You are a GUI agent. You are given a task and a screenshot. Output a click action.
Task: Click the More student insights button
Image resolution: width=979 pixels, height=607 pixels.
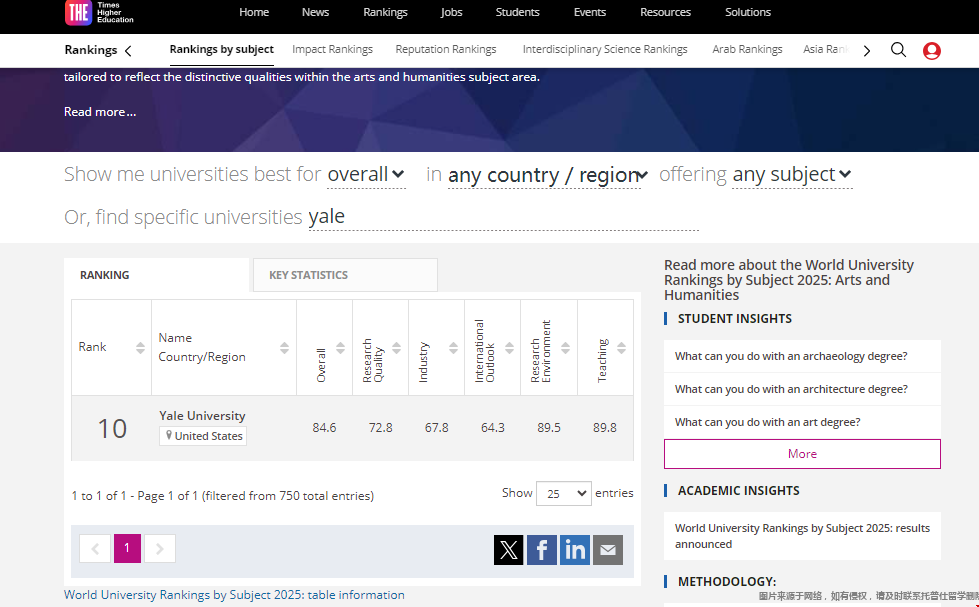coord(802,454)
